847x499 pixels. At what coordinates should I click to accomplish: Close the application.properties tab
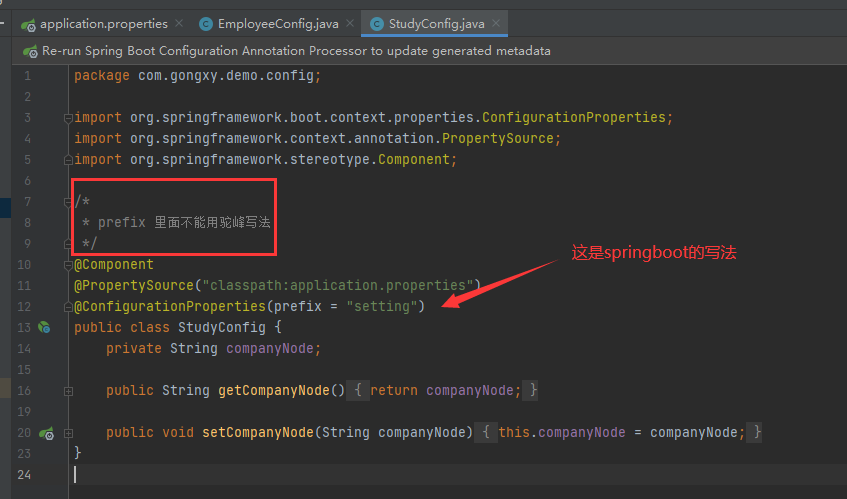point(179,23)
